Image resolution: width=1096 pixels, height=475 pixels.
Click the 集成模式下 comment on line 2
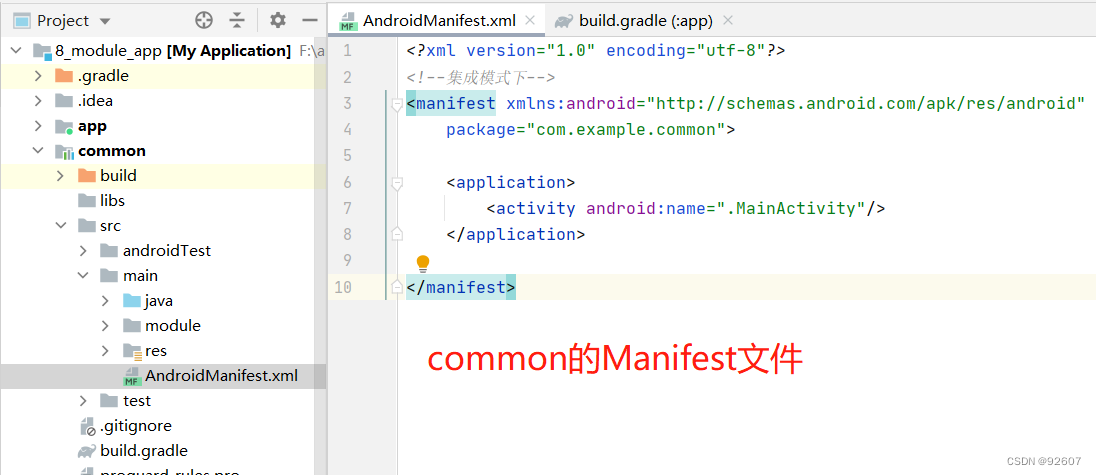[x=480, y=78]
